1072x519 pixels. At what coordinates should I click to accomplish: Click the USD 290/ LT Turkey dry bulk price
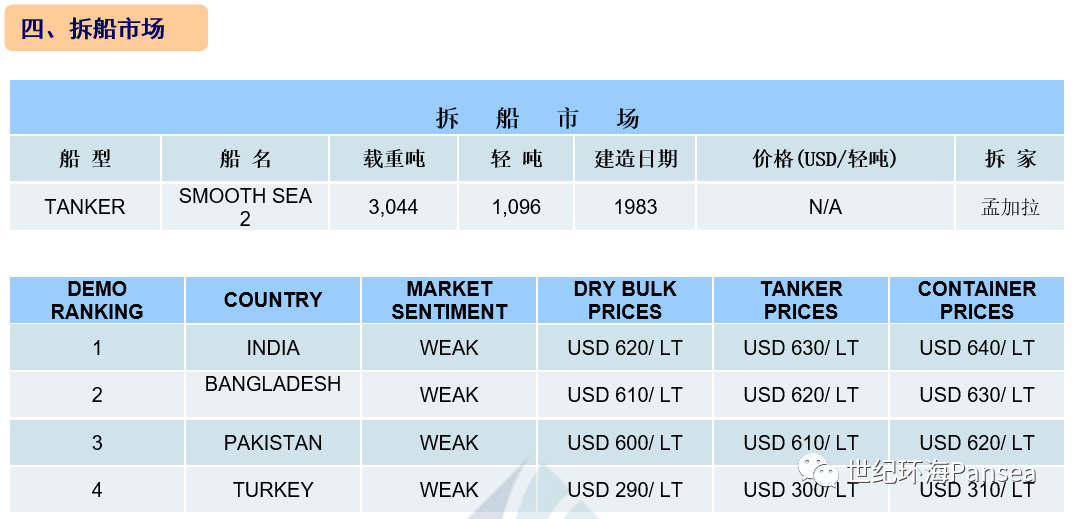click(x=625, y=490)
